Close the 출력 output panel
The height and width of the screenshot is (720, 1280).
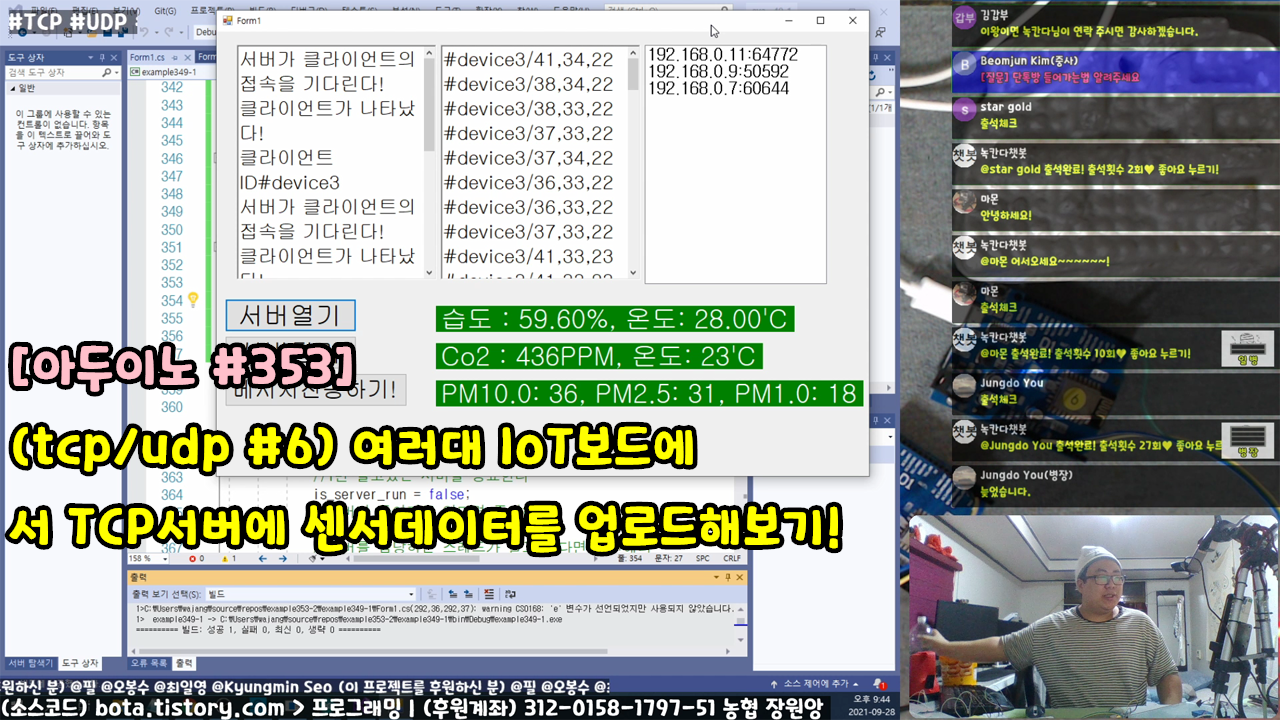tap(741, 578)
